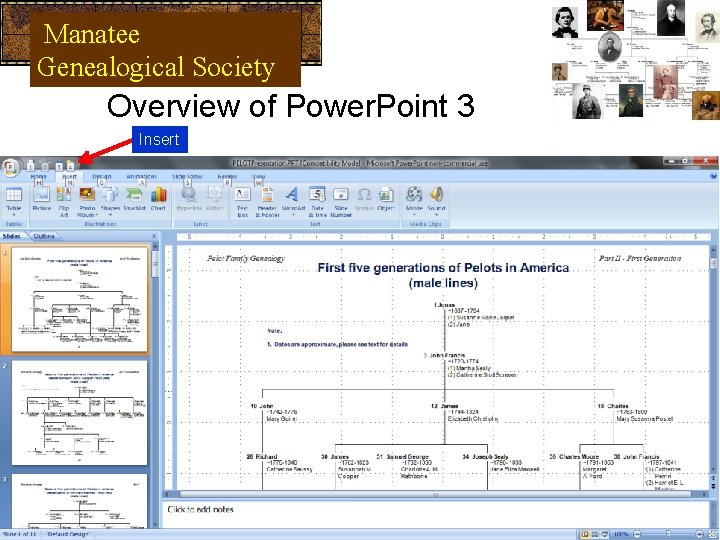Click the note 'Dates are approximate' text

click(338, 344)
